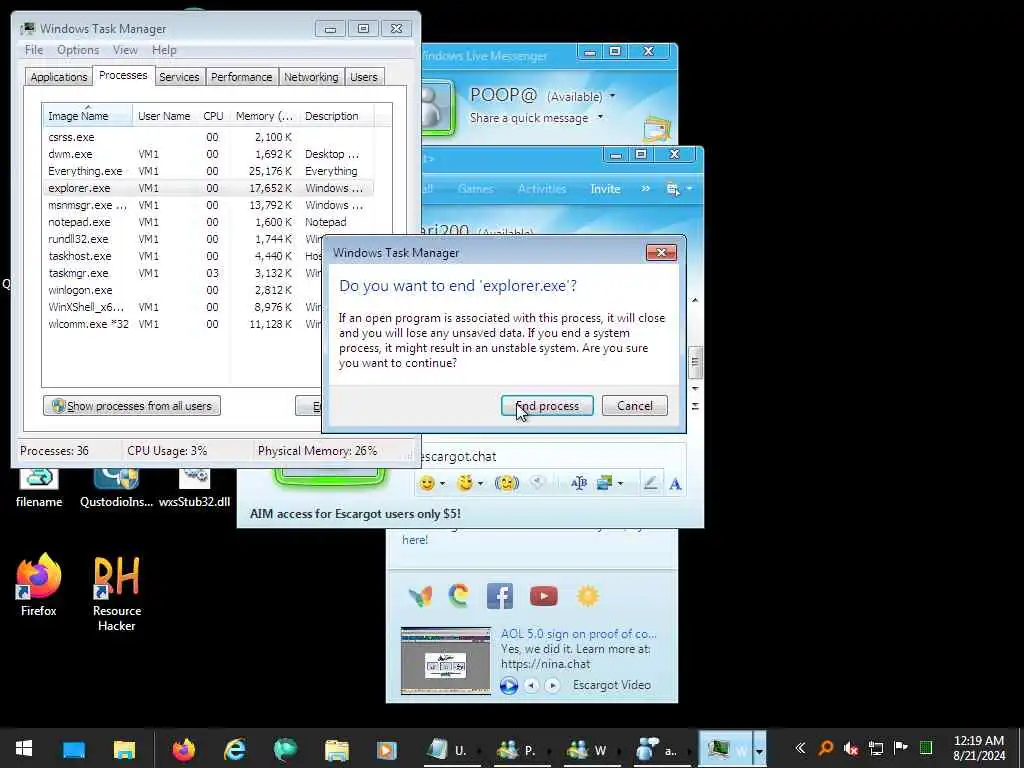Image resolution: width=1024 pixels, height=768 pixels.
Task: Open the emoticon picker dropdown arrow
Action: 442,484
